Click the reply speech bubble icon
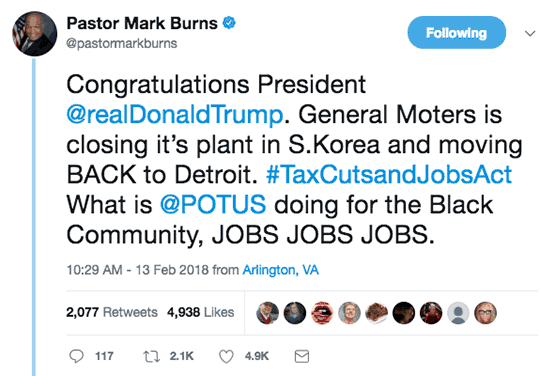This screenshot has width=540, height=376. coord(76,356)
